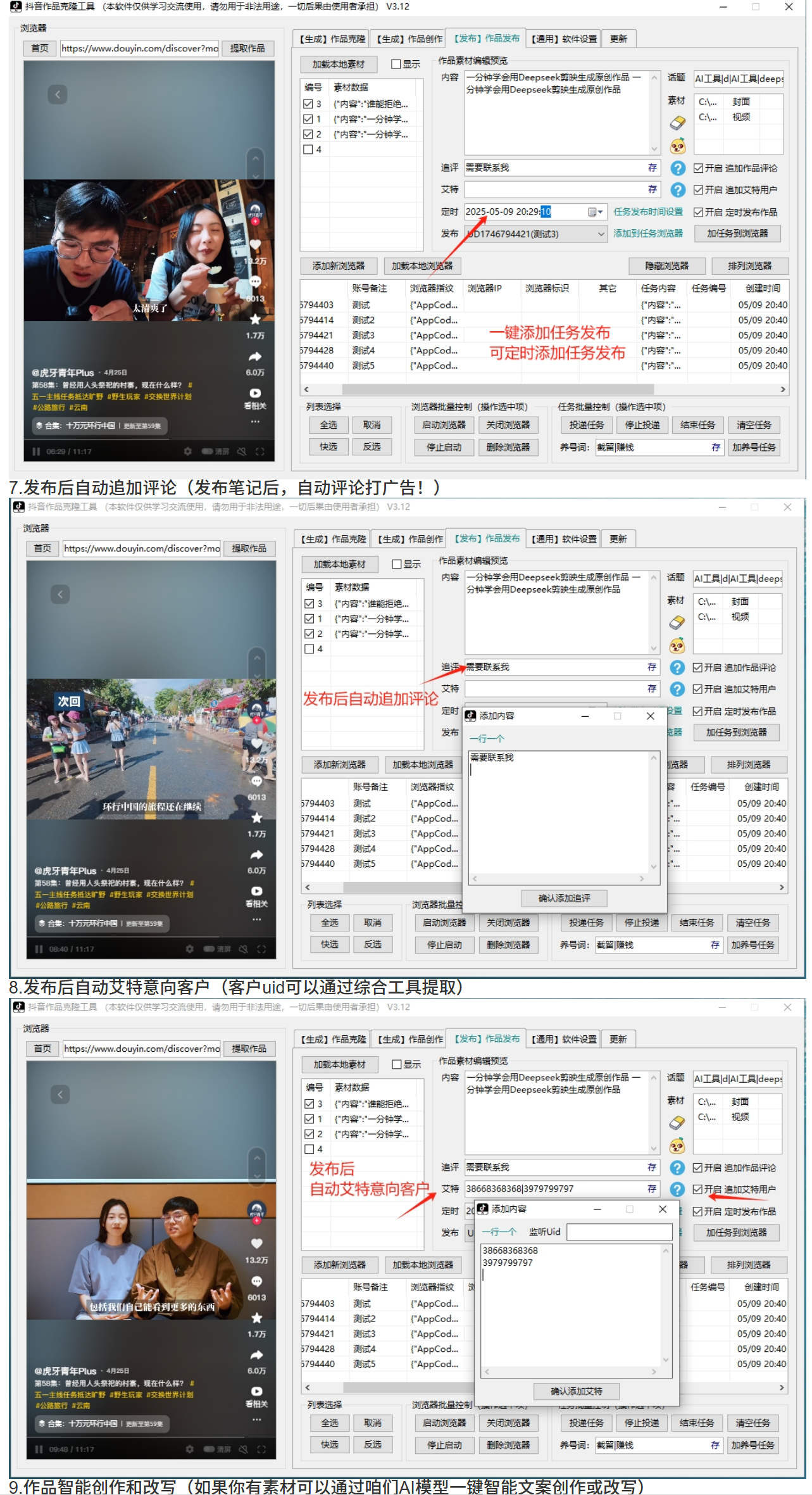Click eraser icon in top window

(677, 122)
